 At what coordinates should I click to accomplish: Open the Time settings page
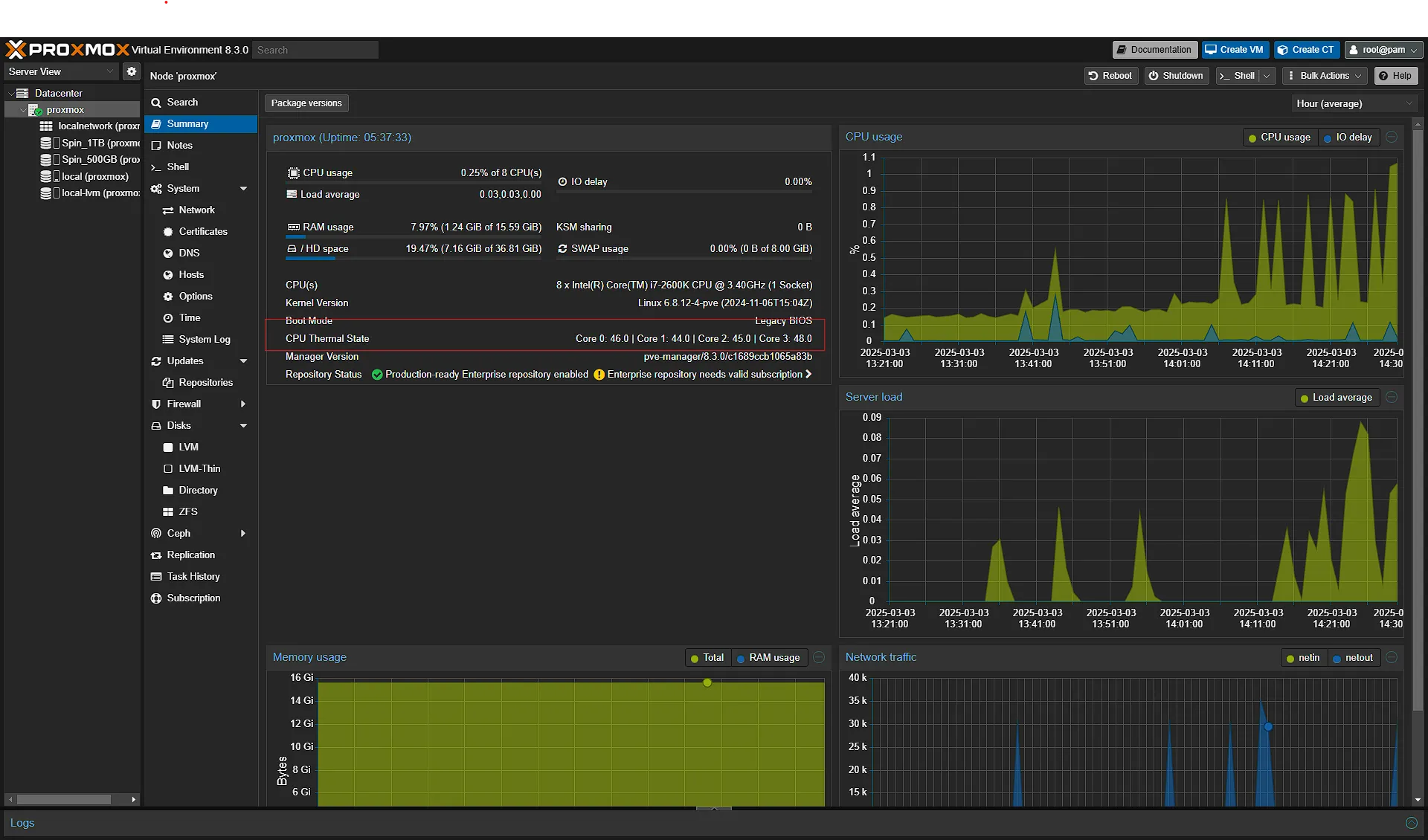pyautogui.click(x=189, y=318)
